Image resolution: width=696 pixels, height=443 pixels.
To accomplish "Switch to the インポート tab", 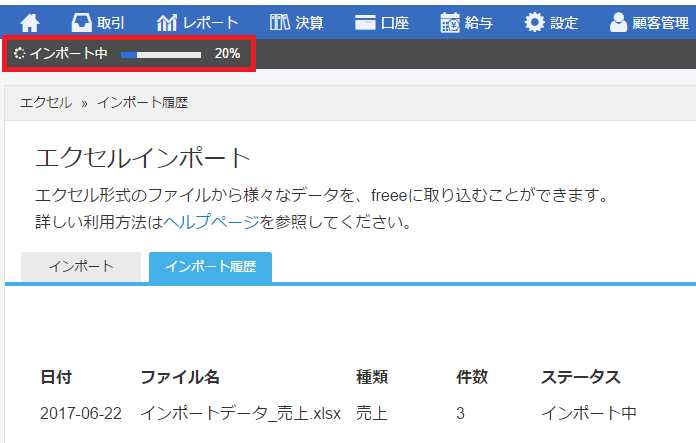I will click(81, 267).
